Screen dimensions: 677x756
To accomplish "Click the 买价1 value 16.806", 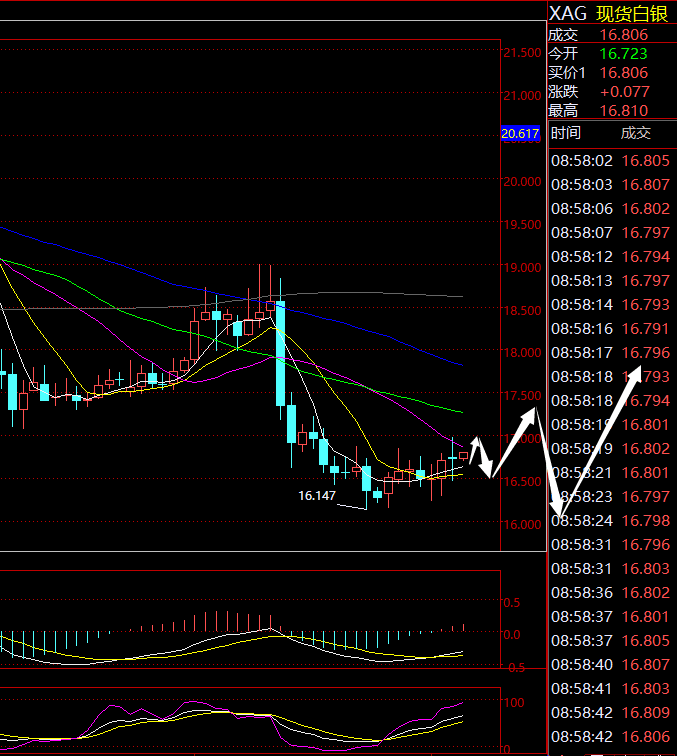I will [x=623, y=73].
